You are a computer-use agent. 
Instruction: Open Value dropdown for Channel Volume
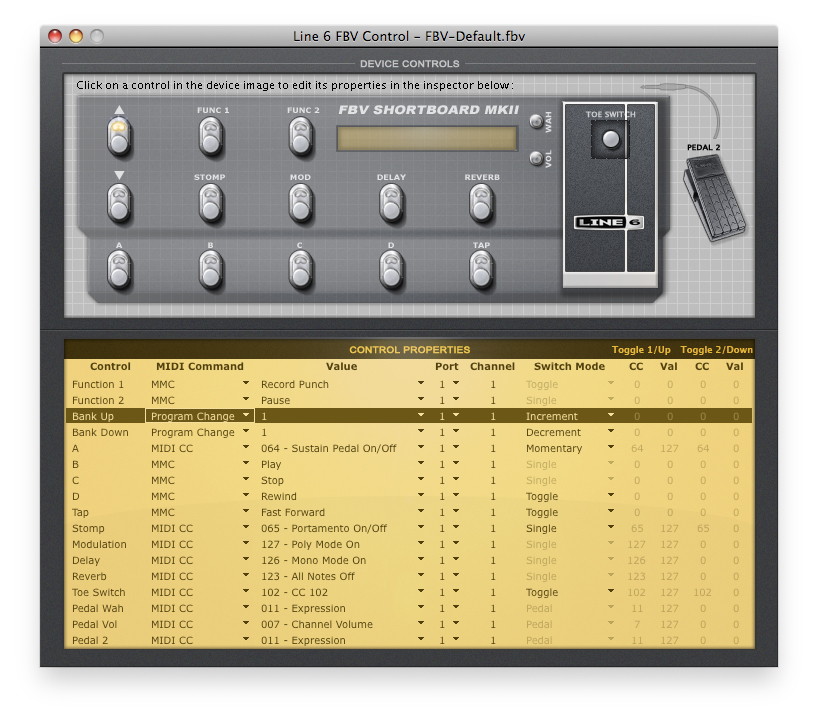click(x=420, y=623)
